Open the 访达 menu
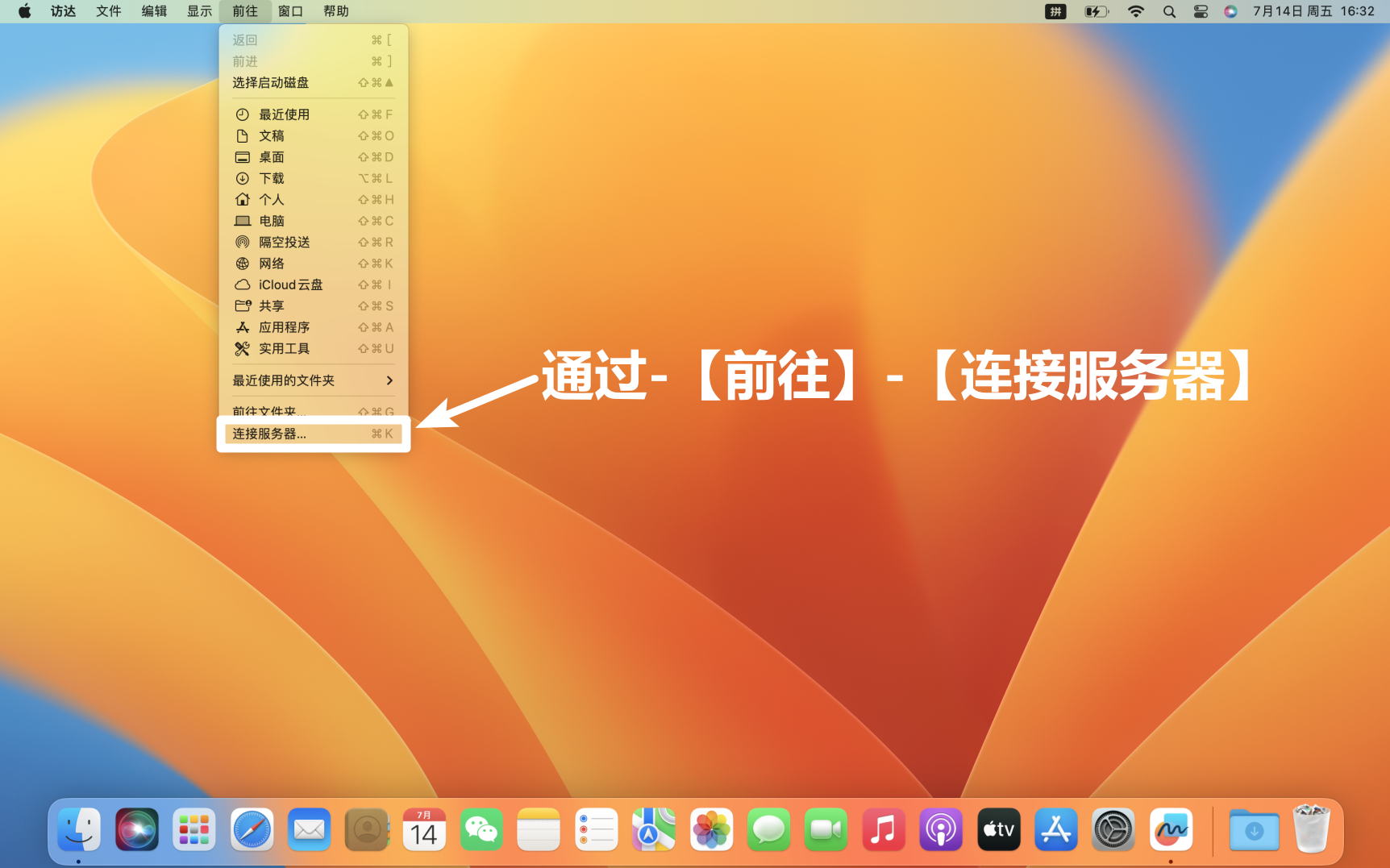This screenshot has width=1390, height=868. pos(63,11)
